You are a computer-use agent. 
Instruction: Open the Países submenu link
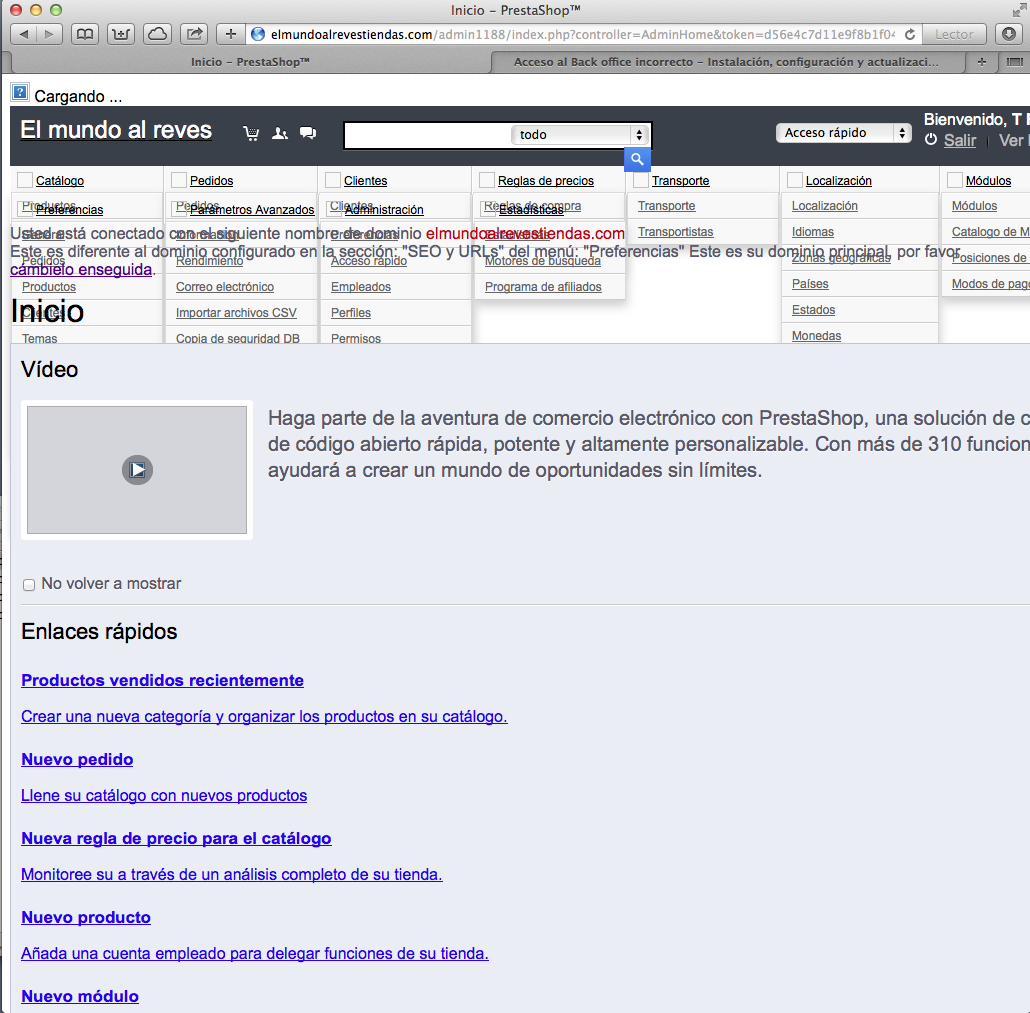pos(810,284)
